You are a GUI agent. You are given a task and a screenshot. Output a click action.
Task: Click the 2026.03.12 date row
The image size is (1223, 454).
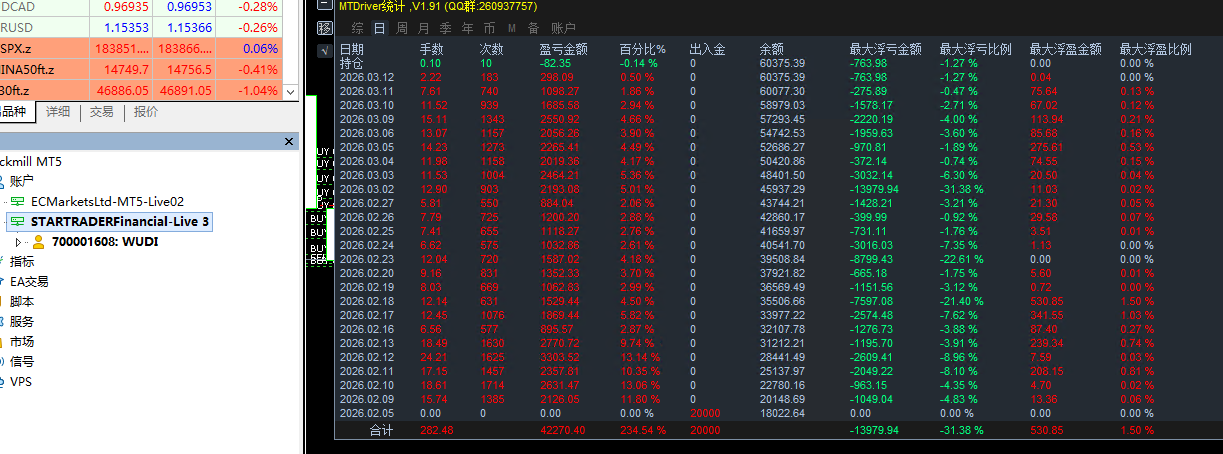tap(367, 77)
